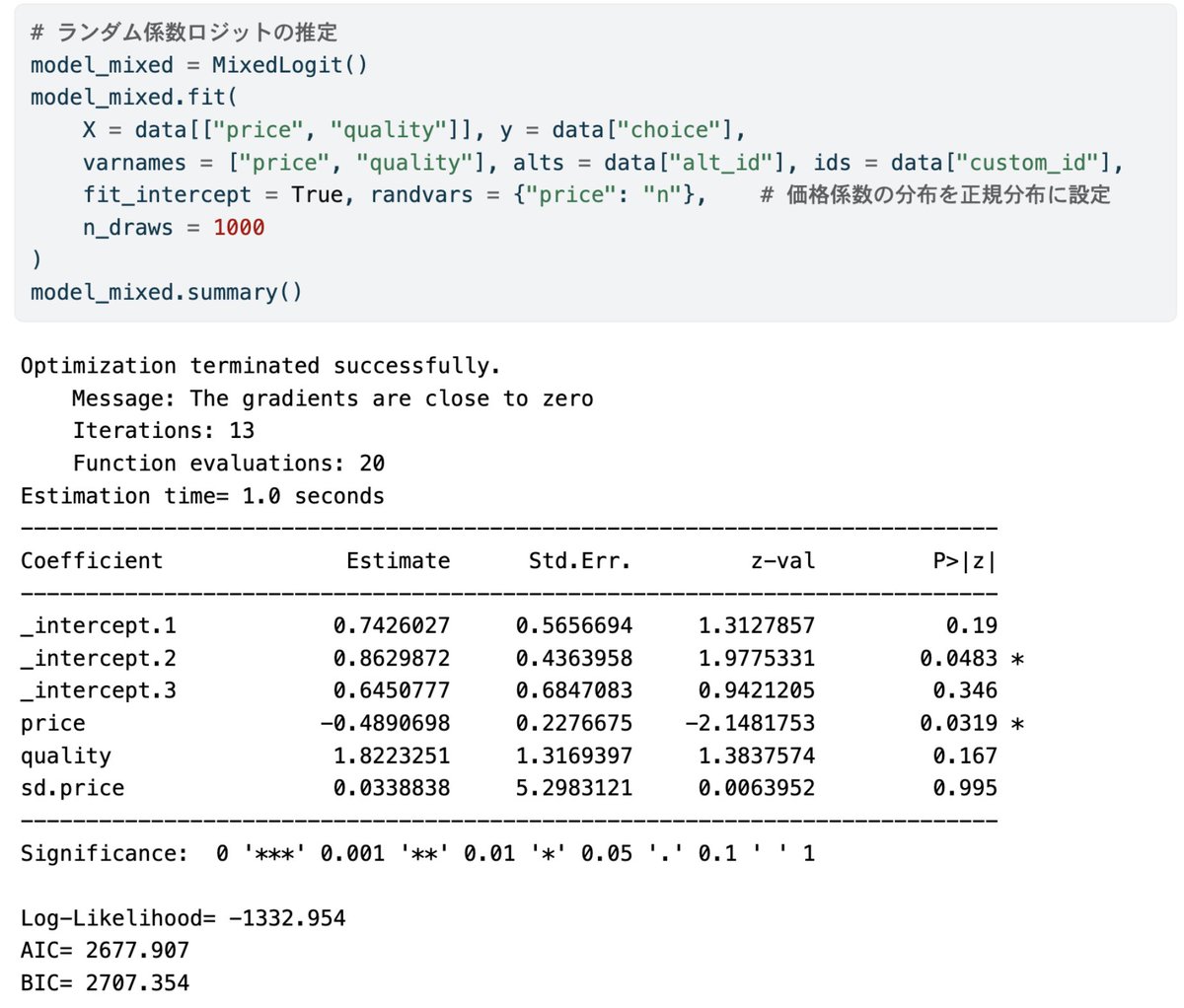The width and height of the screenshot is (1184, 1008).
Task: Click the p-value 0.0319
Action: tap(959, 724)
